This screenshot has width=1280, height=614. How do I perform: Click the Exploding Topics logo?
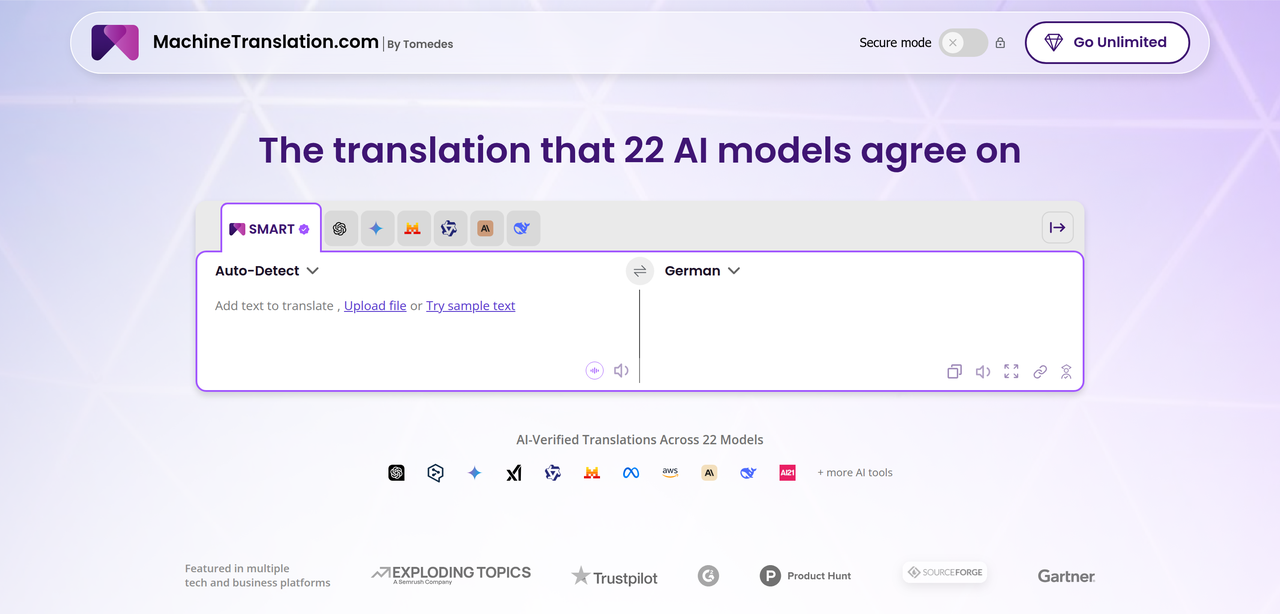point(451,574)
